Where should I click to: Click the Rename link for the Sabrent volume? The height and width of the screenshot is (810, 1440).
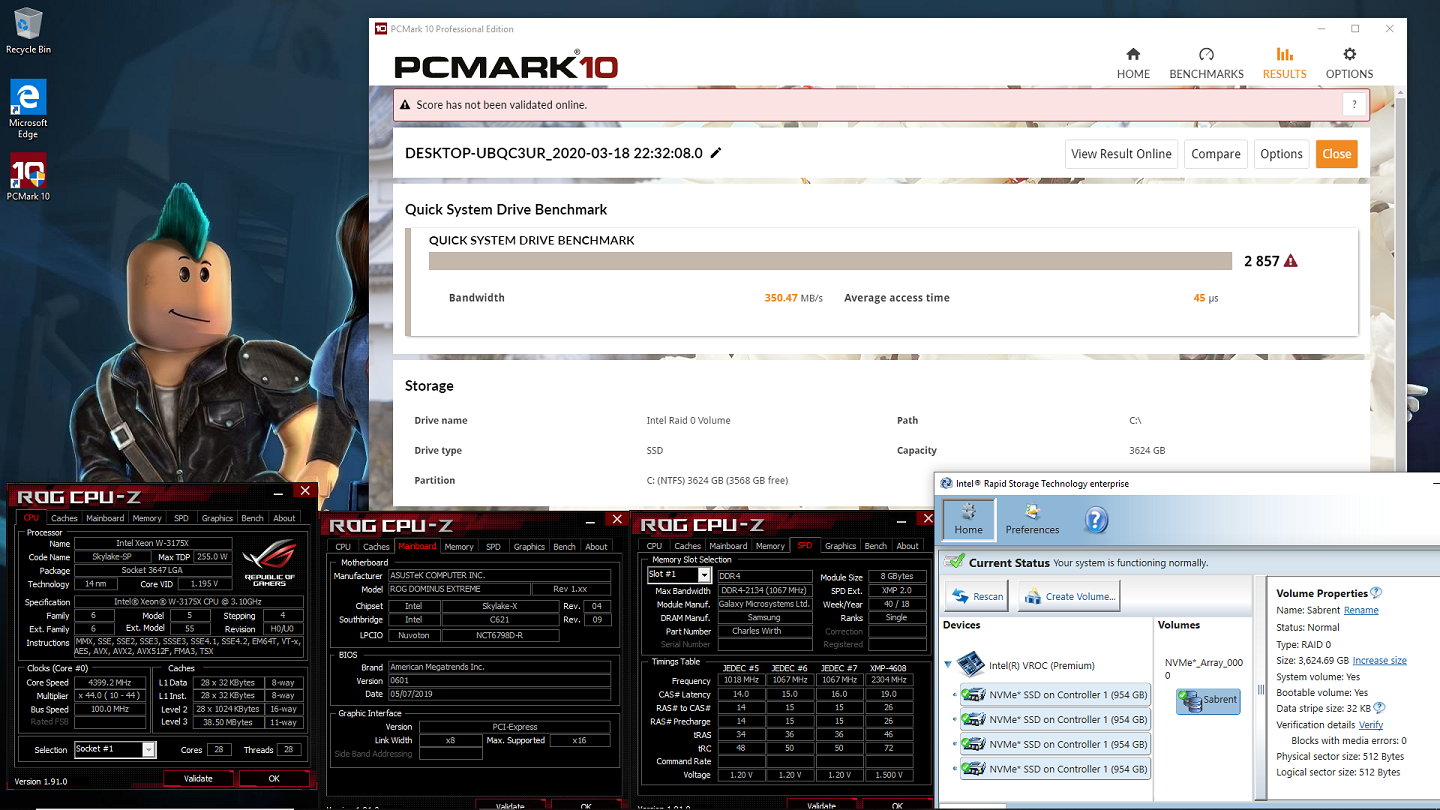(1361, 610)
